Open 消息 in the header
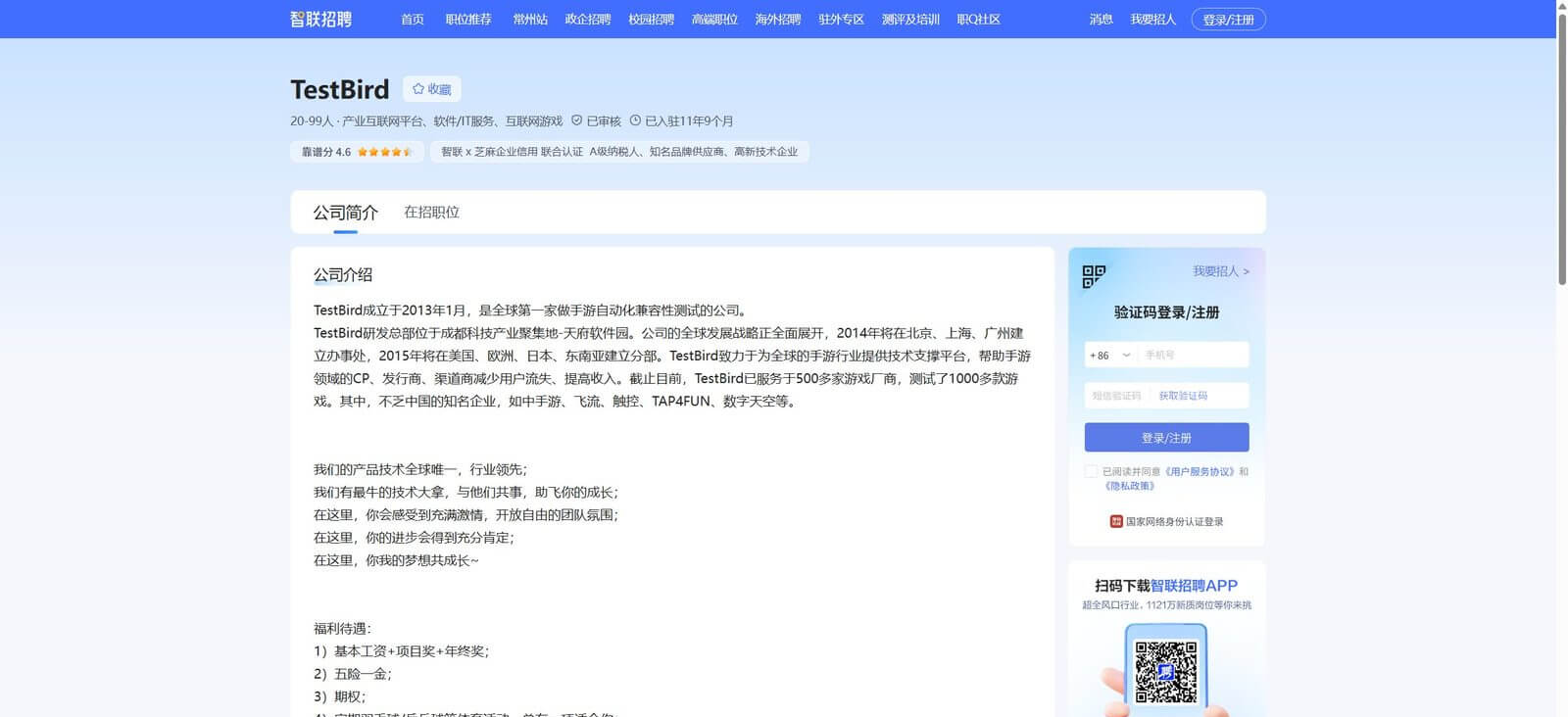1568x717 pixels. tap(1102, 20)
